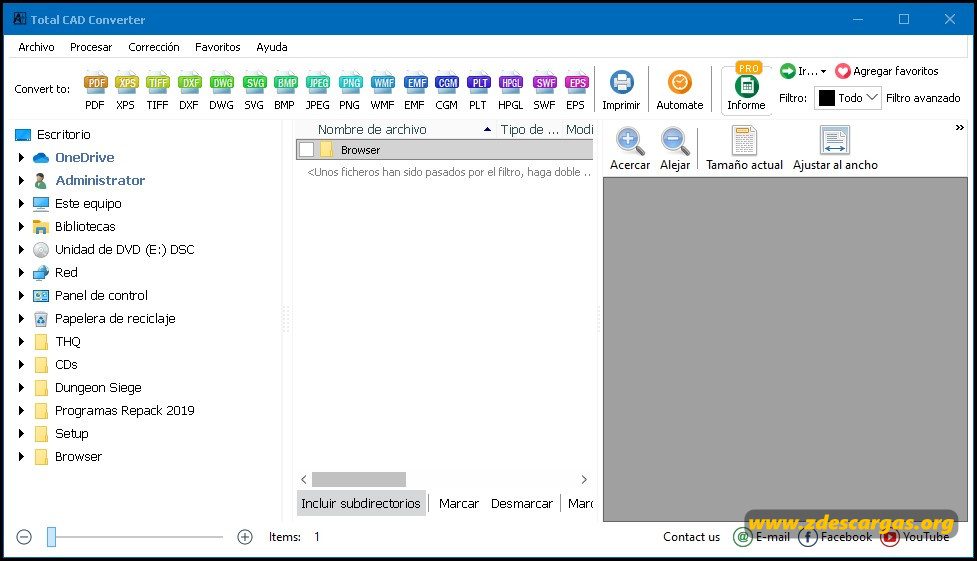Open the Favoritos menu
The width and height of the screenshot is (977, 561).
217,47
